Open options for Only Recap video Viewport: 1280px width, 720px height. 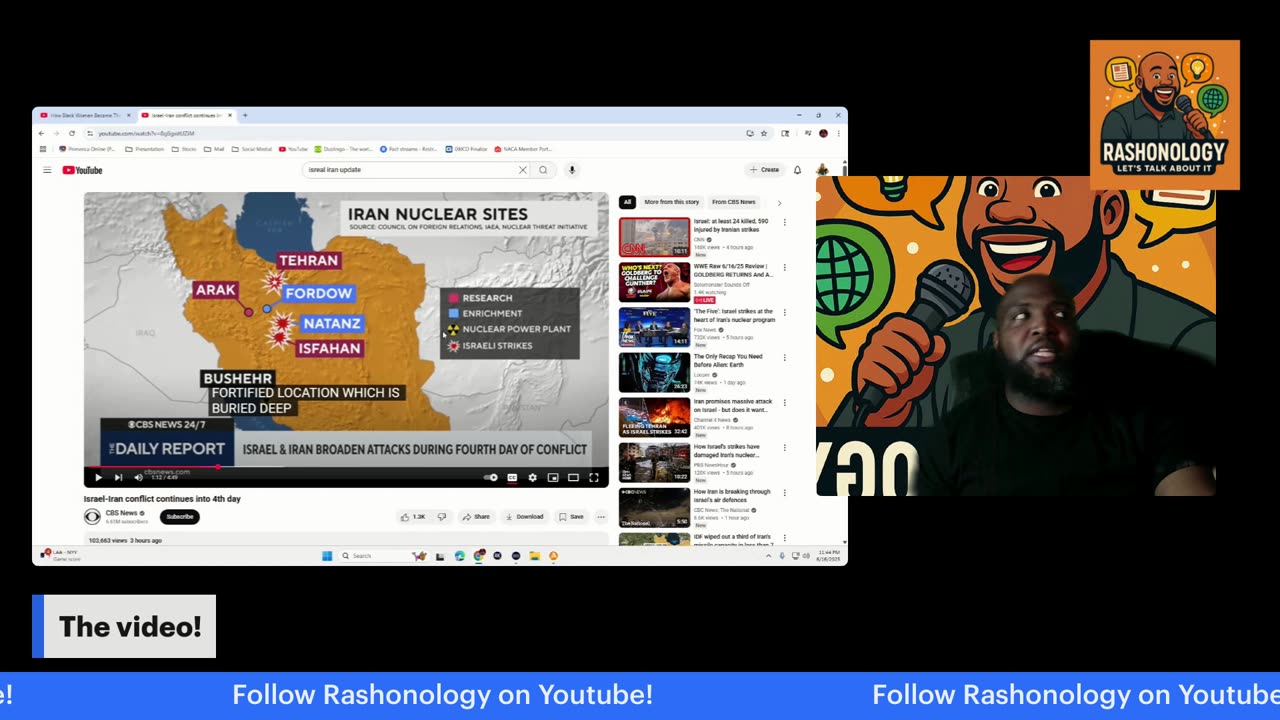[x=784, y=357]
